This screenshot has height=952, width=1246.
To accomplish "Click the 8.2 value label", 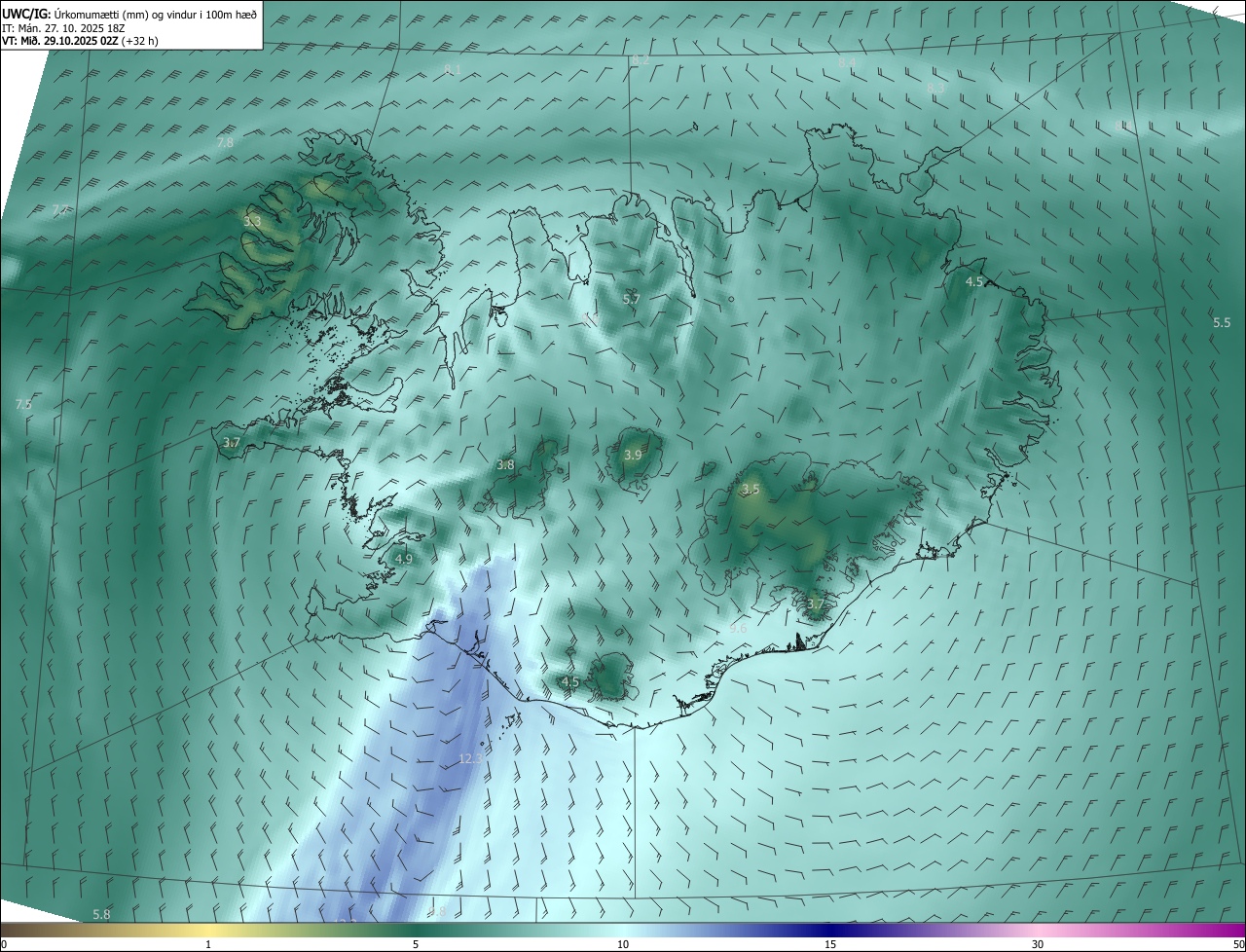I will 641,60.
